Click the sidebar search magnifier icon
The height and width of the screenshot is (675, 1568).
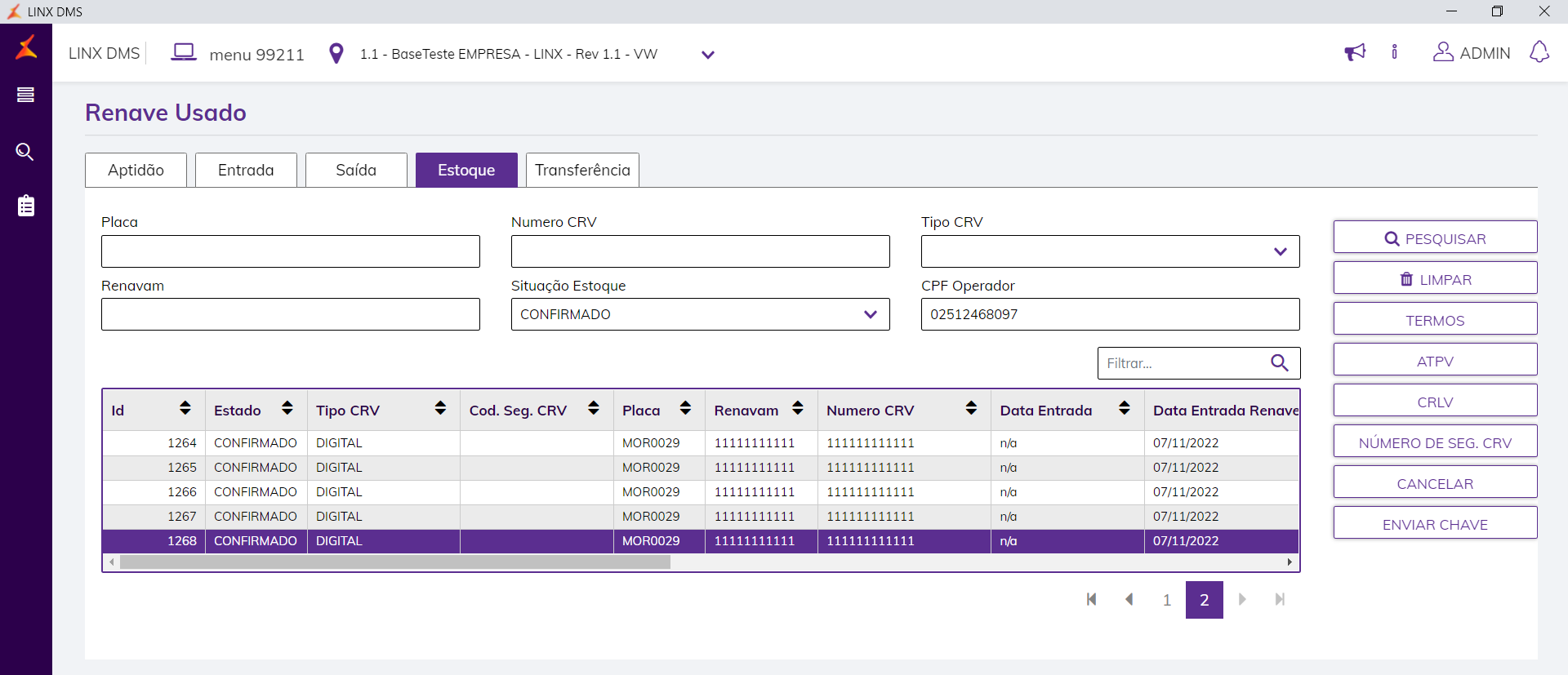click(x=25, y=152)
